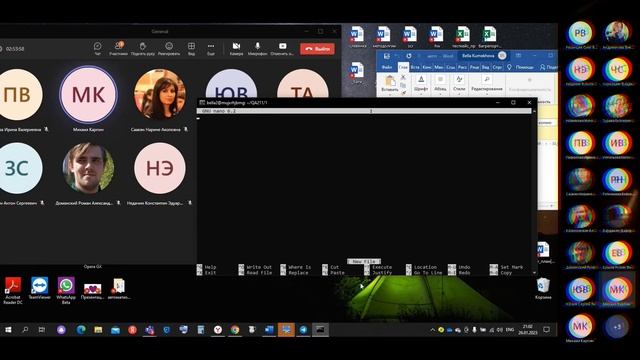Open the Windows Start menu
Image resolution: width=640 pixels, height=360 pixels.
point(8,329)
